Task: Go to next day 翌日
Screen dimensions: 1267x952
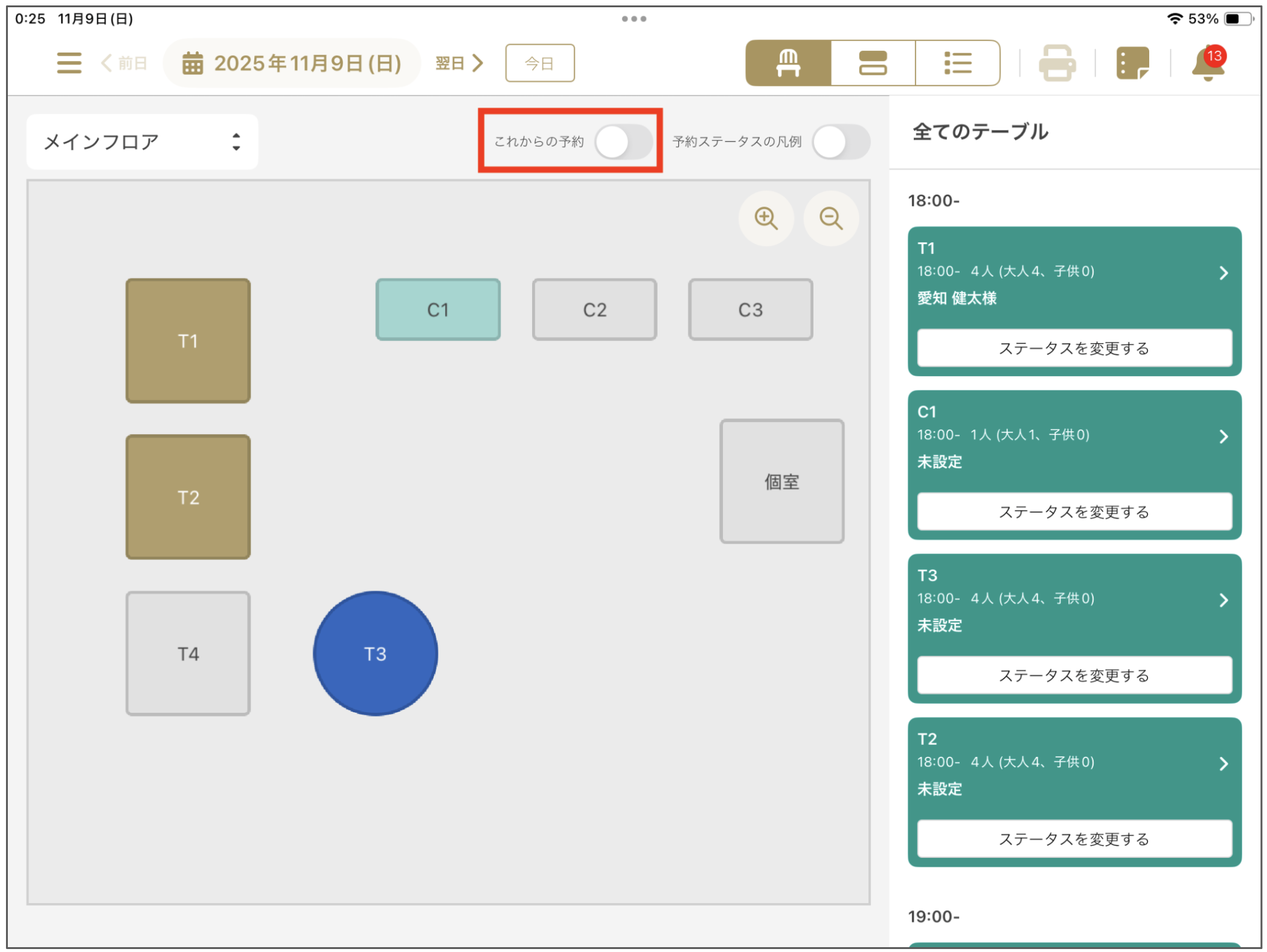Action: tap(459, 63)
